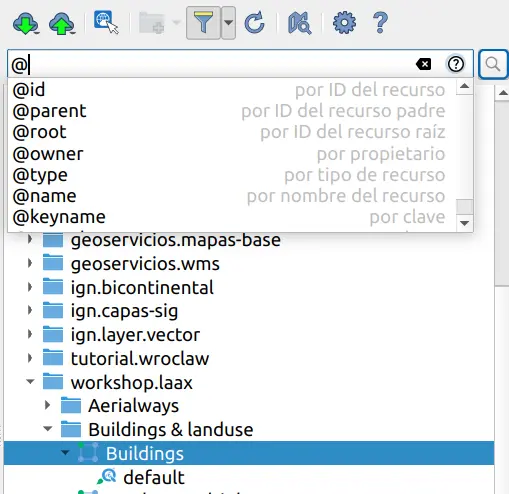Select workshop.laax tree item
This screenshot has width=509, height=494.
click(x=132, y=382)
